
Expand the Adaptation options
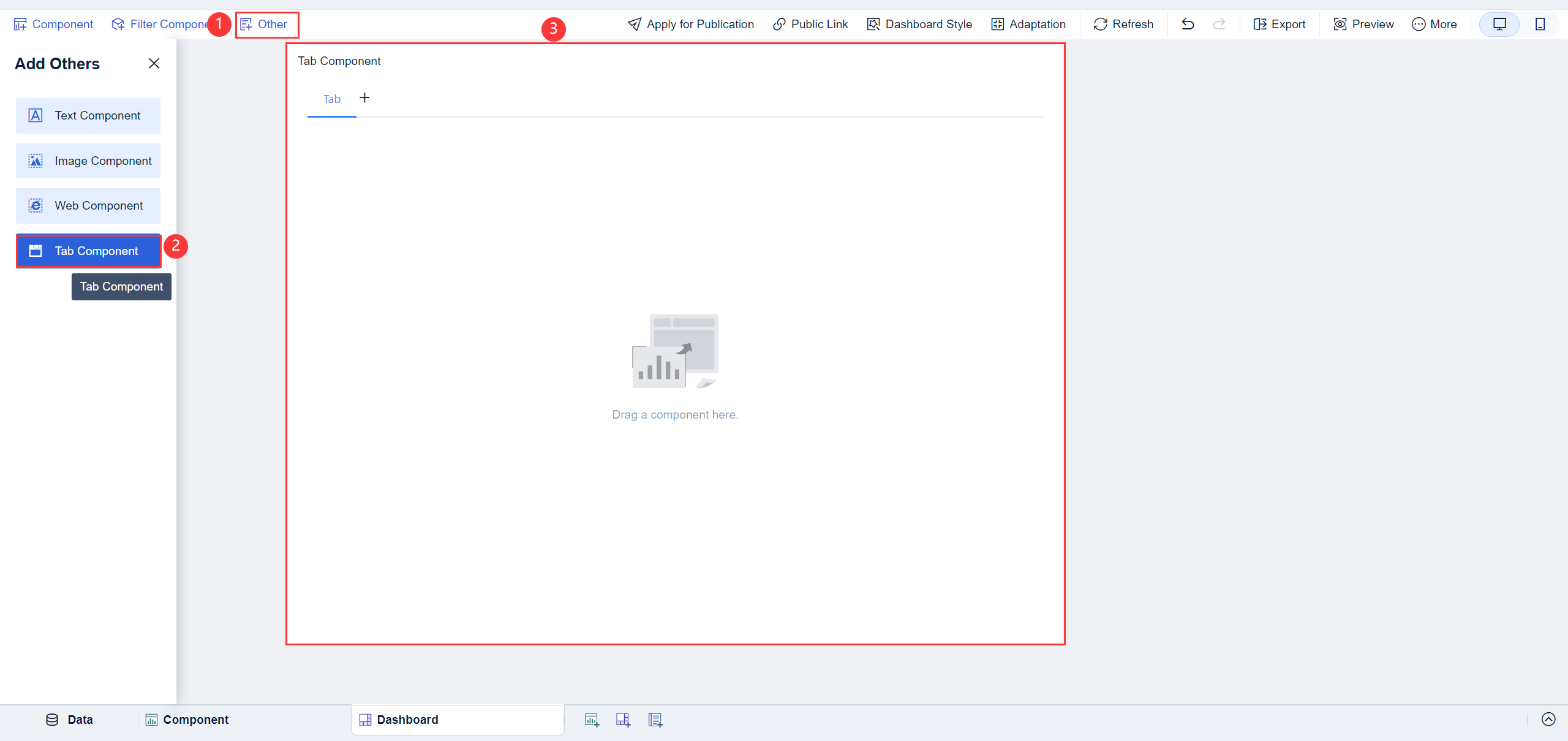[x=1028, y=24]
